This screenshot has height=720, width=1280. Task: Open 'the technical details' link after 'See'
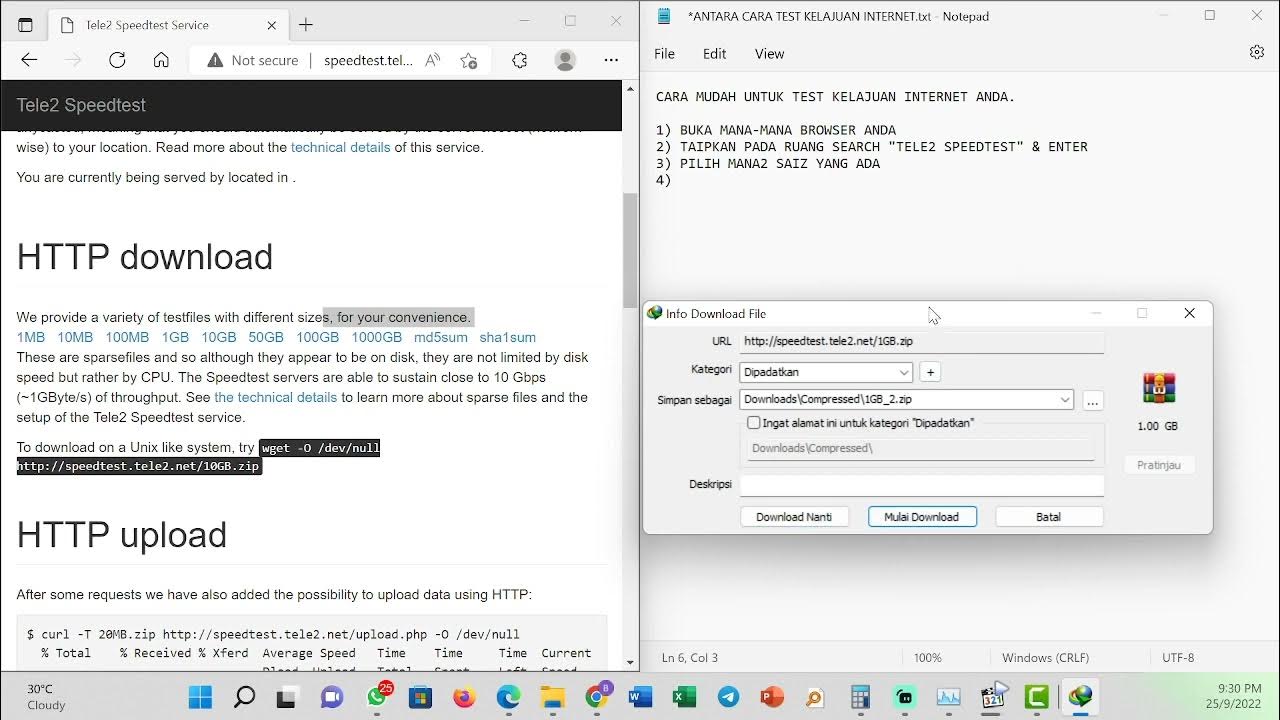275,397
